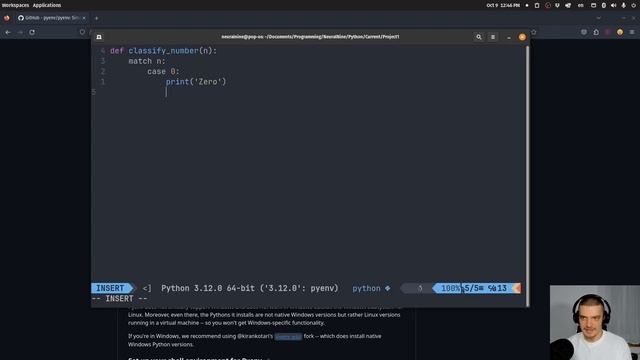Click 'def classify_number(n):' line
Viewport: 640px width, 360px height.
(x=163, y=51)
